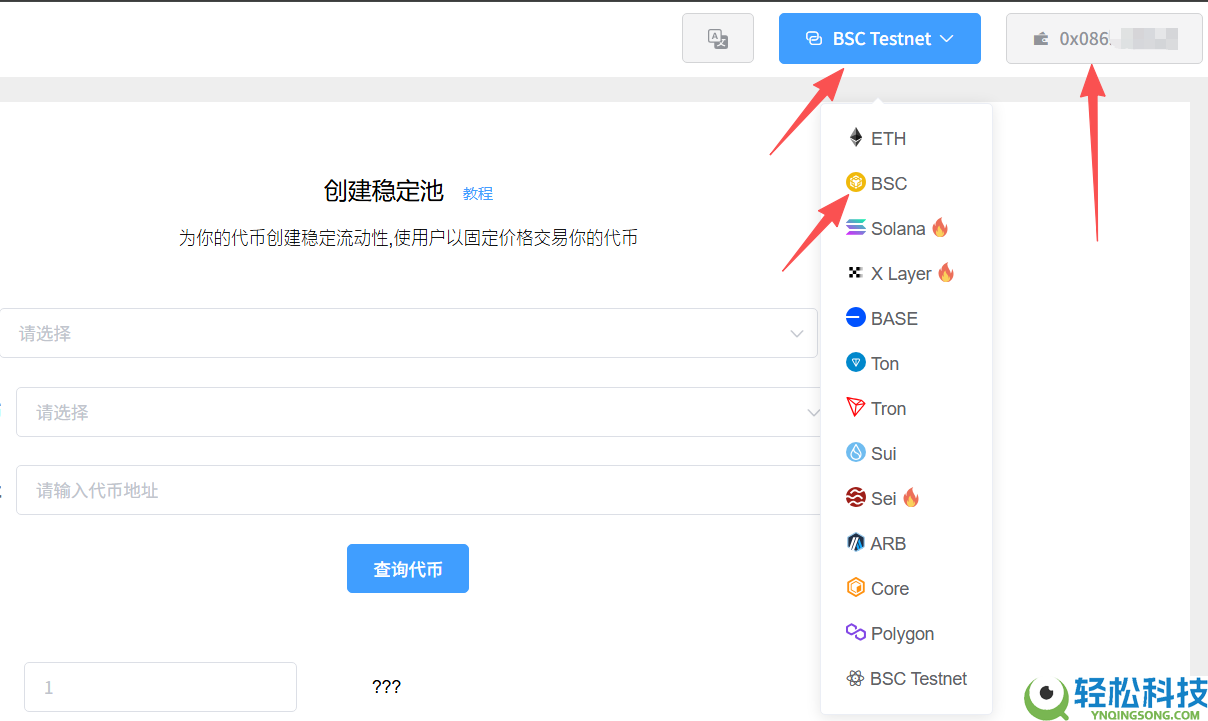The height and width of the screenshot is (721, 1208).
Task: Choose Core in the network menu
Action: point(889,588)
